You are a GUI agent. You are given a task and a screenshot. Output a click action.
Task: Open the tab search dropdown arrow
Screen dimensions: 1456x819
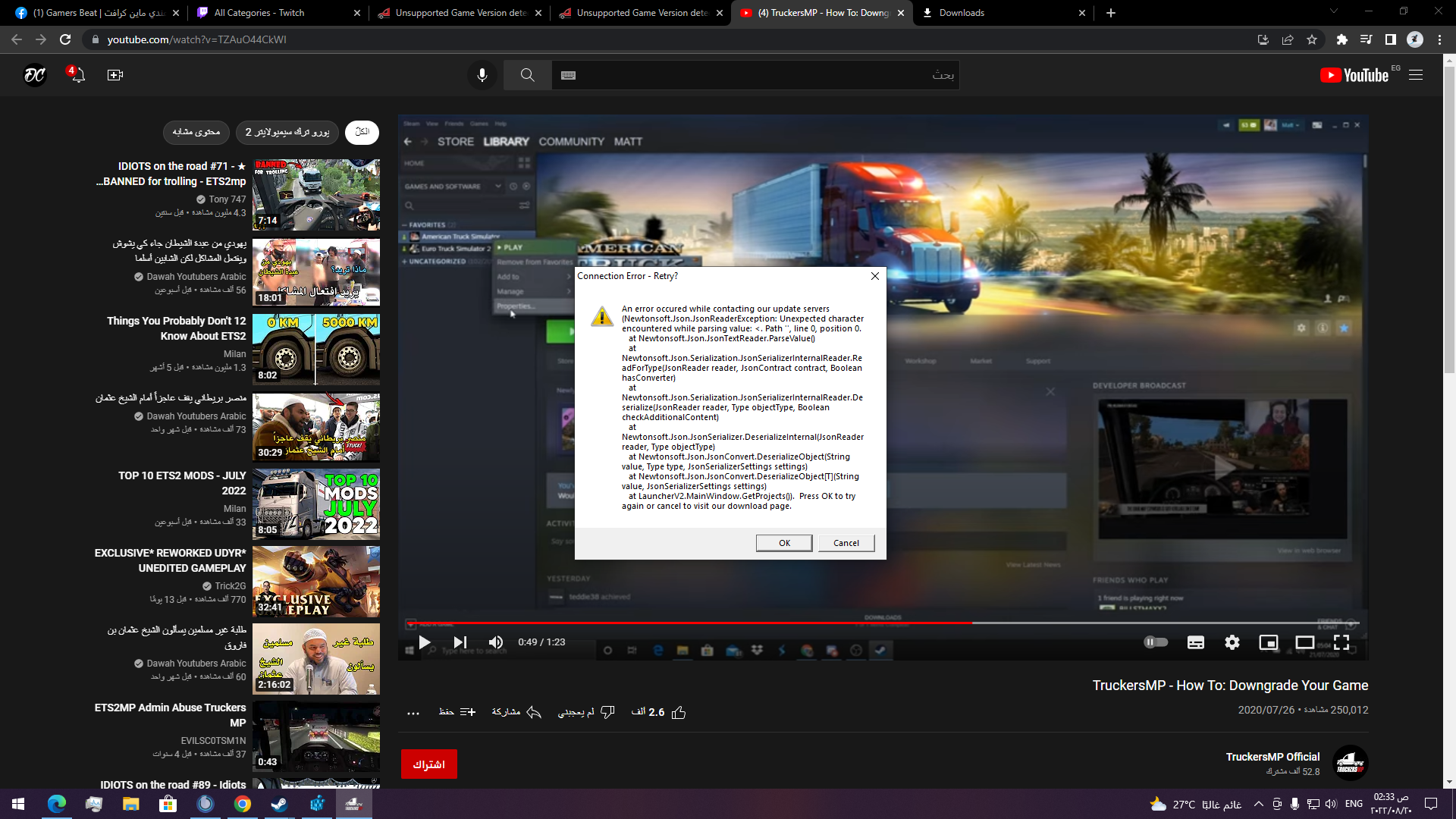pos(1334,11)
